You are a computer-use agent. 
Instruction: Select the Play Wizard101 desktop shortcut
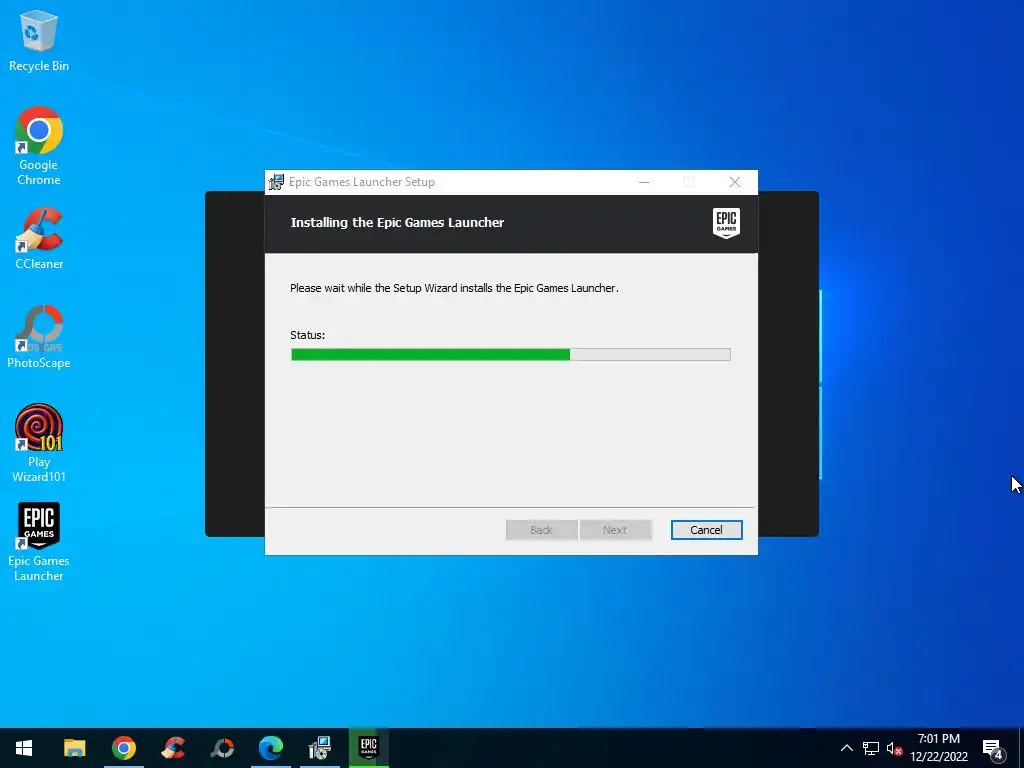(39, 443)
